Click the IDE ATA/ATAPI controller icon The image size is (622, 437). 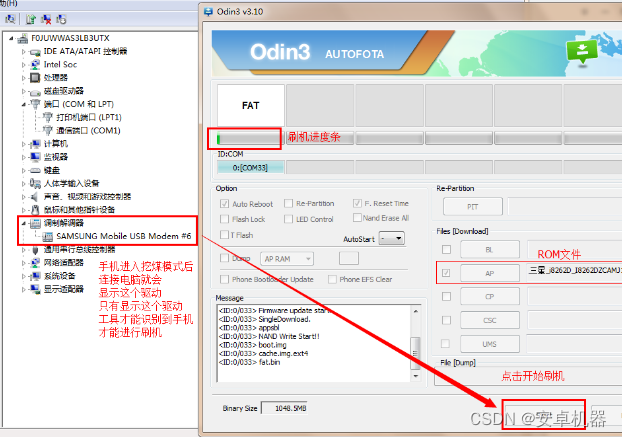pyautogui.click(x=35, y=52)
